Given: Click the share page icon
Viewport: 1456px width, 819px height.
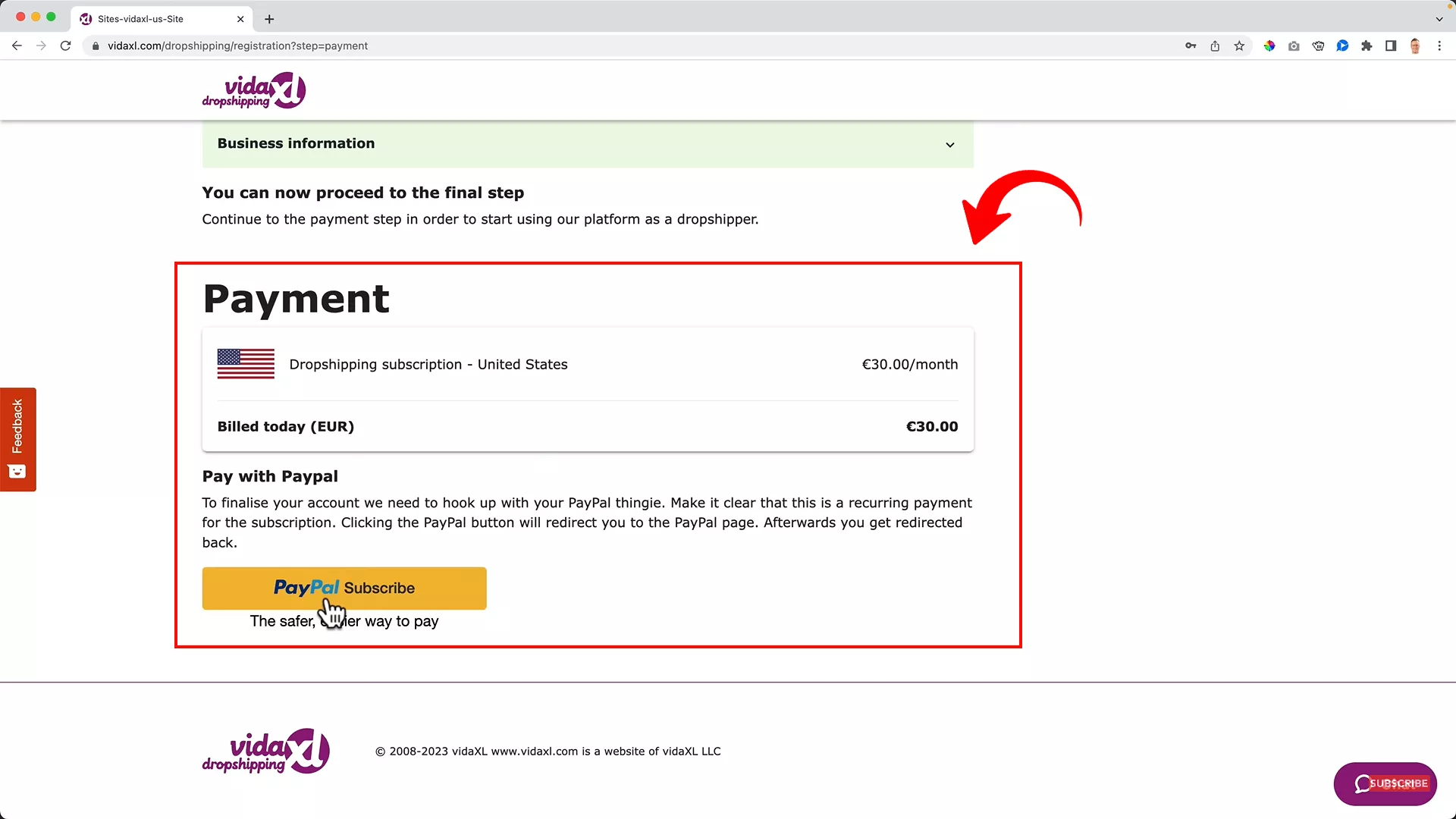Looking at the screenshot, I should [1215, 45].
